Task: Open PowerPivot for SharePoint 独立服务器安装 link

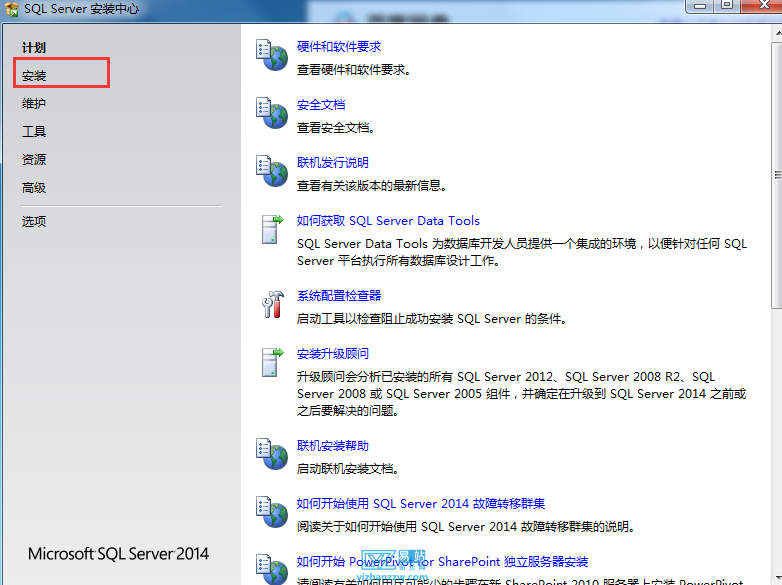Action: pyautogui.click(x=442, y=562)
